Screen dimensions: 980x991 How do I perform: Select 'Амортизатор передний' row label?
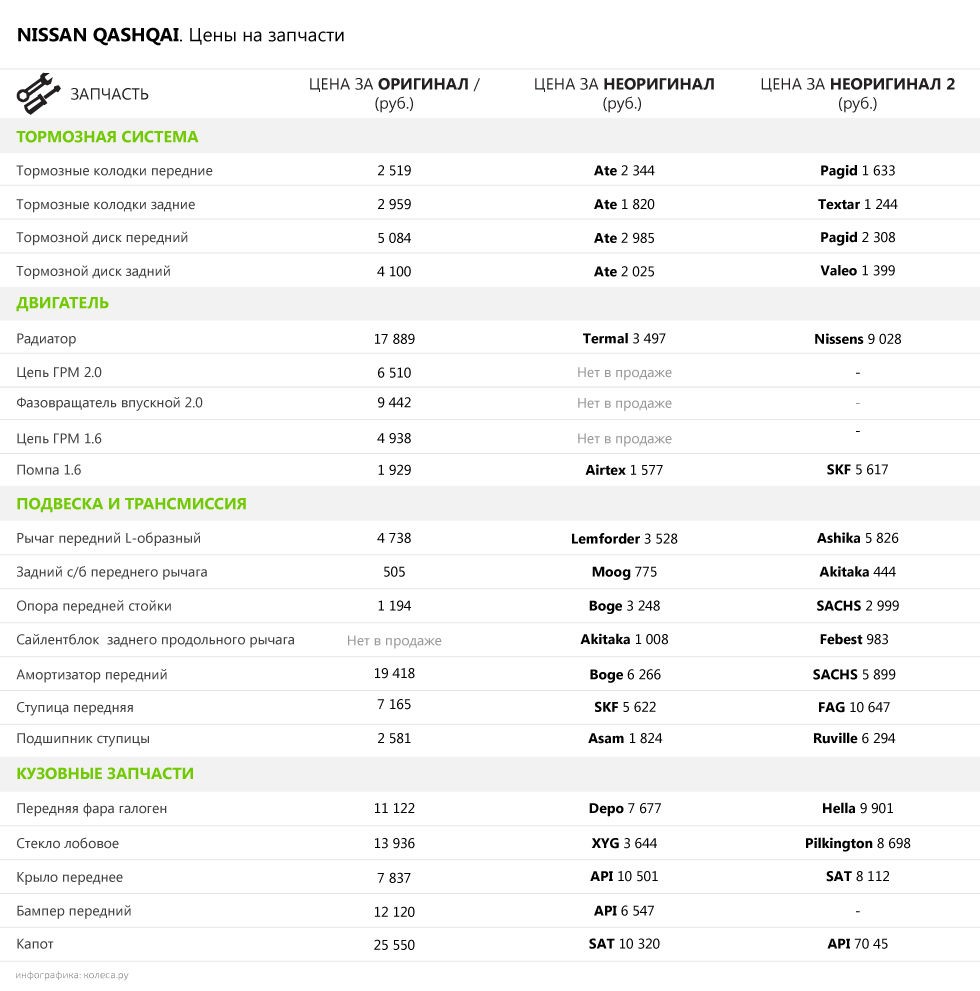click(92, 675)
